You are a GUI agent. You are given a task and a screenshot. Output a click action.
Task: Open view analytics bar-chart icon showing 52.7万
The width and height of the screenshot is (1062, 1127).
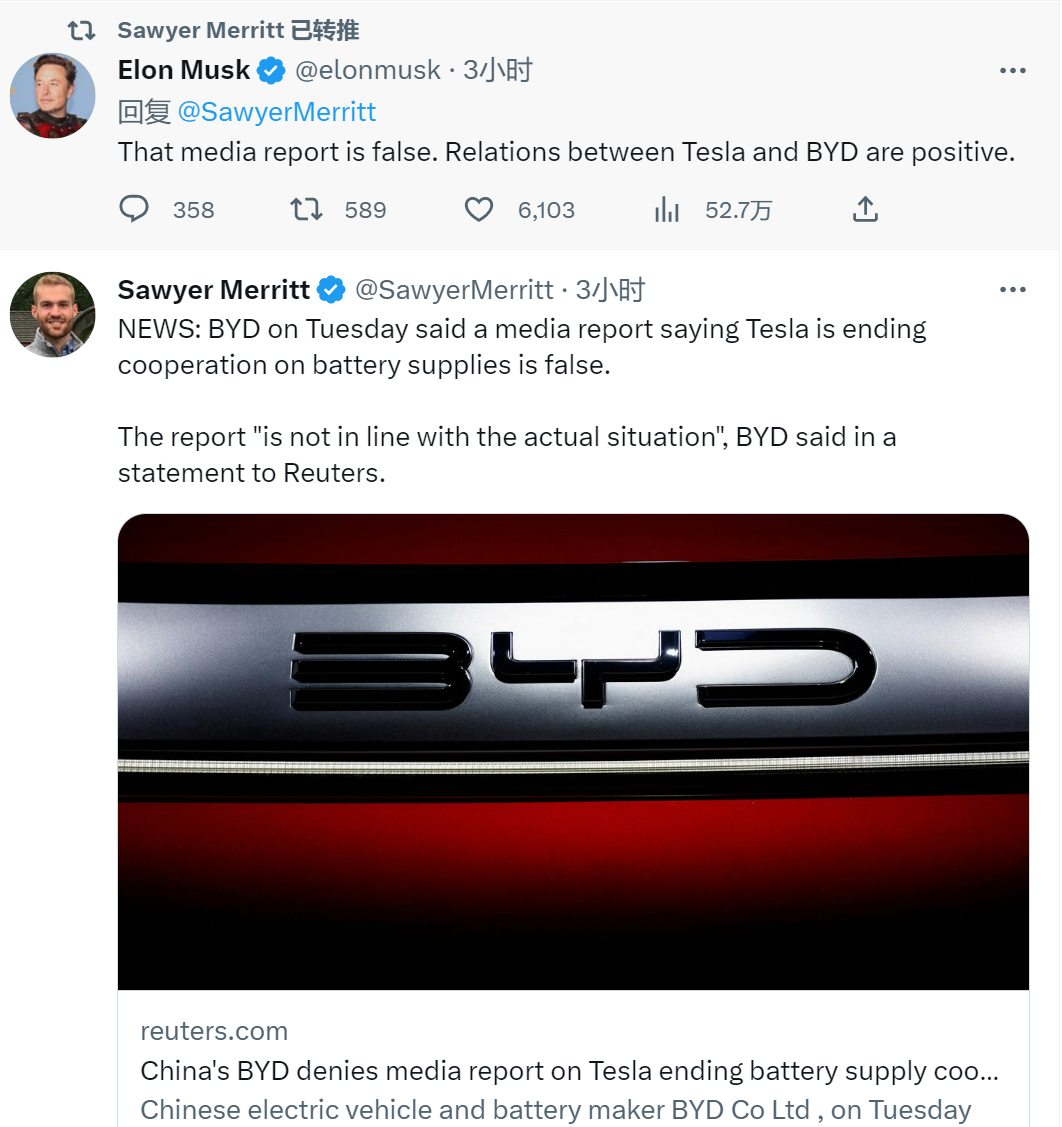click(x=667, y=209)
